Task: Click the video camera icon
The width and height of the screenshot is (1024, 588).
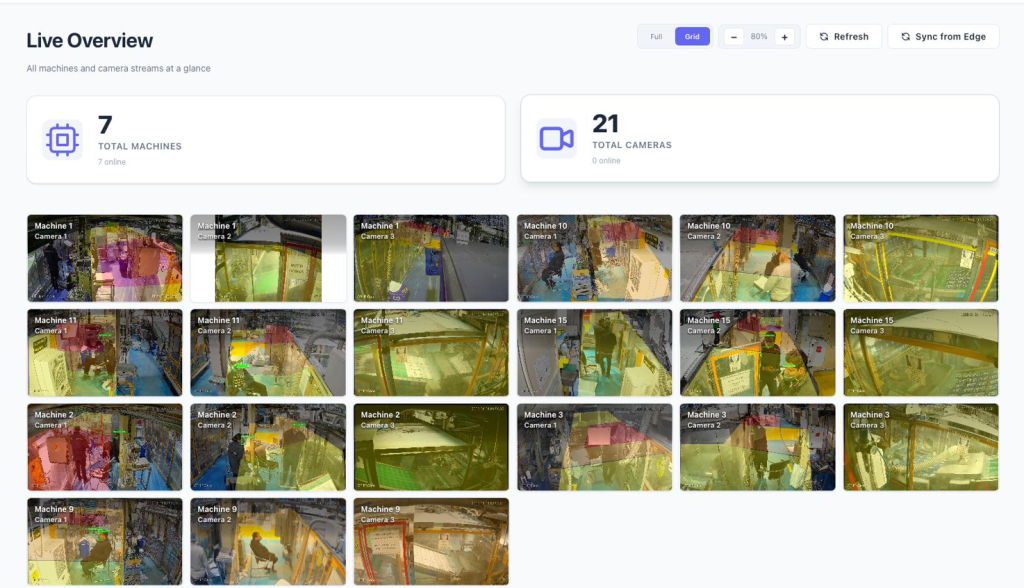Action: click(556, 139)
